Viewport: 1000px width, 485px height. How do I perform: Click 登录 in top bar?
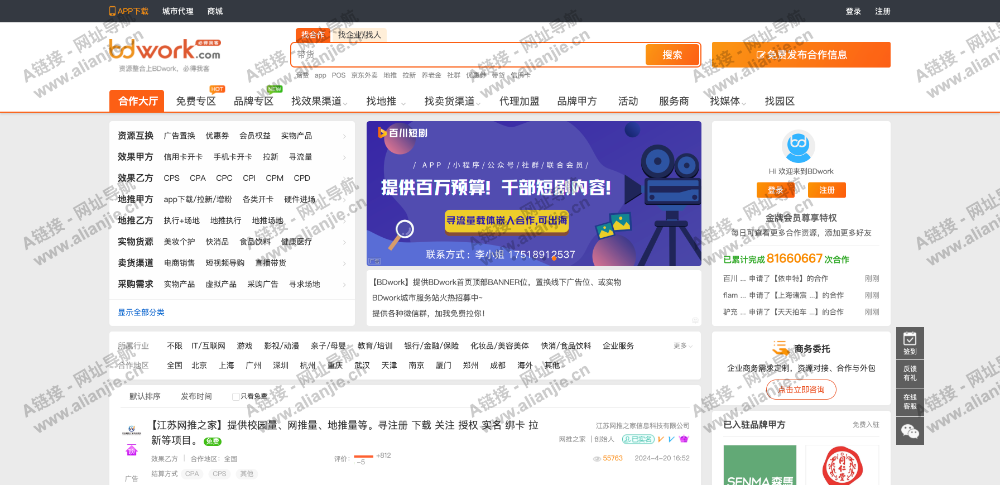853,11
